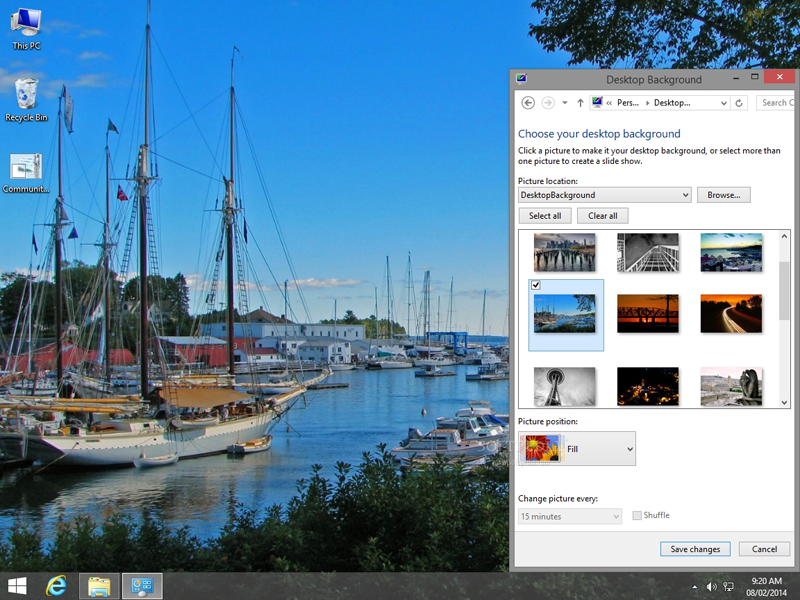Click the Back navigation arrow
The width and height of the screenshot is (800, 600).
pyautogui.click(x=527, y=102)
